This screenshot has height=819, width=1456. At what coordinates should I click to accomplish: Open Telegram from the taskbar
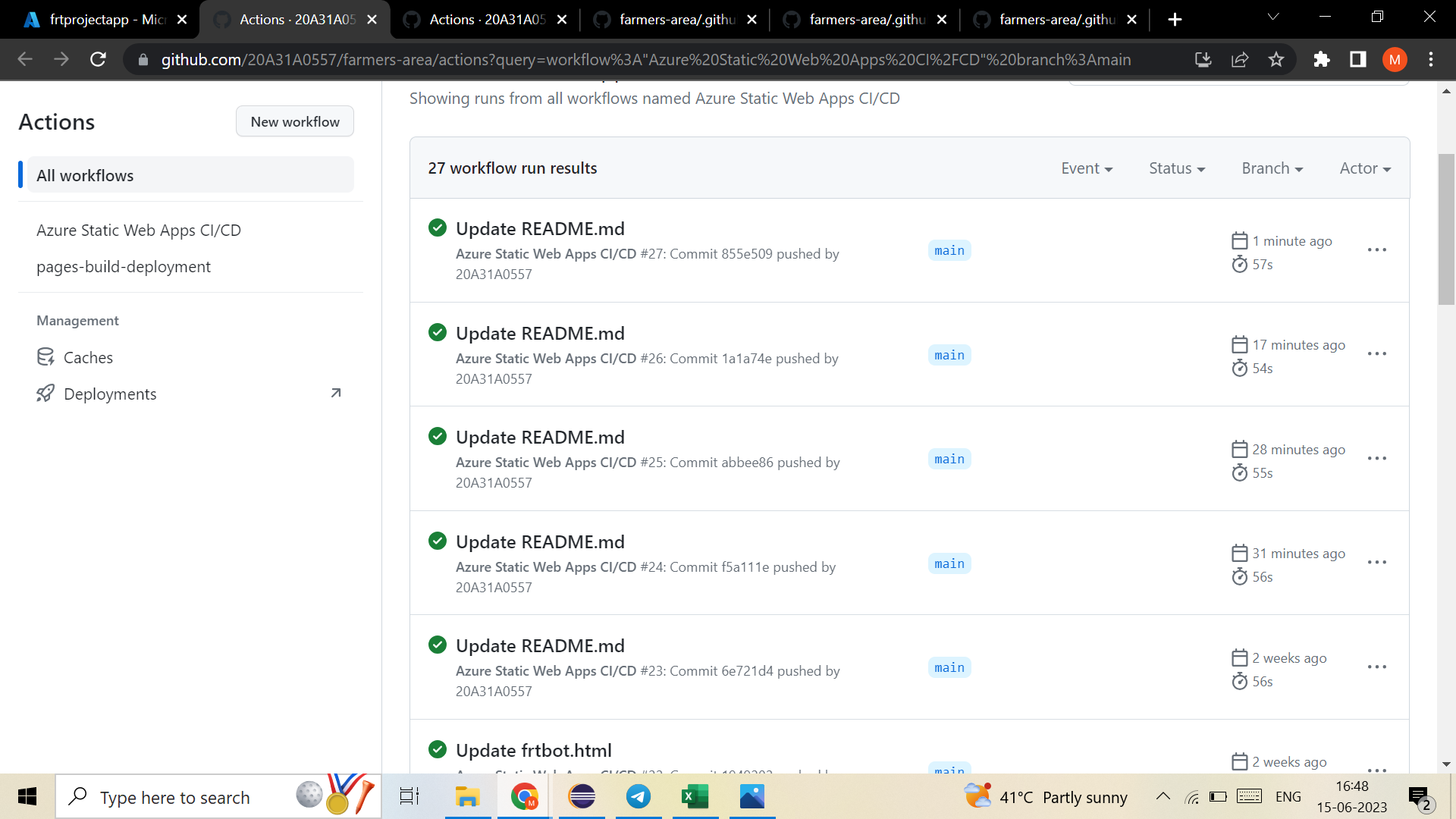pos(638,796)
